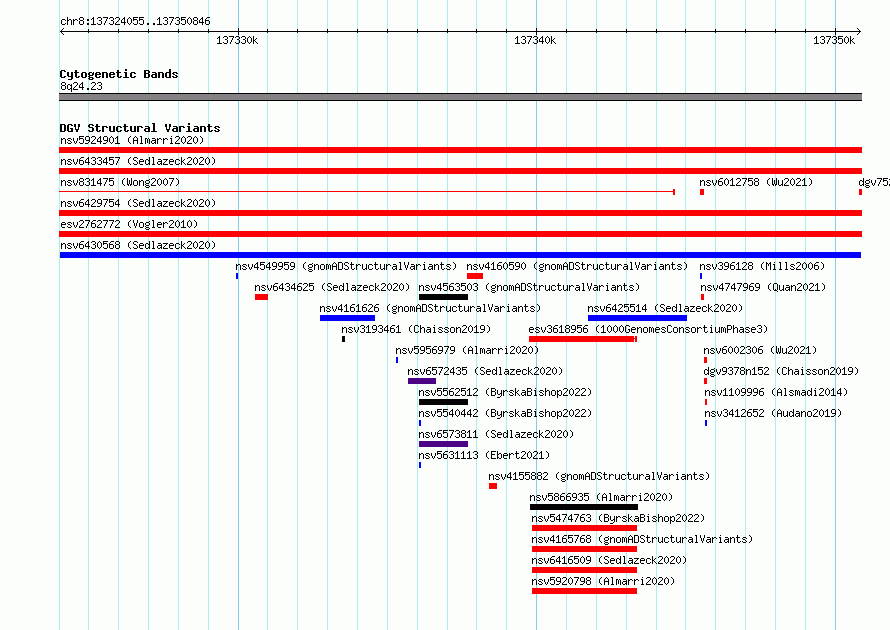Click the 137350k ruler tick label
This screenshot has height=630, width=890.
[x=834, y=40]
